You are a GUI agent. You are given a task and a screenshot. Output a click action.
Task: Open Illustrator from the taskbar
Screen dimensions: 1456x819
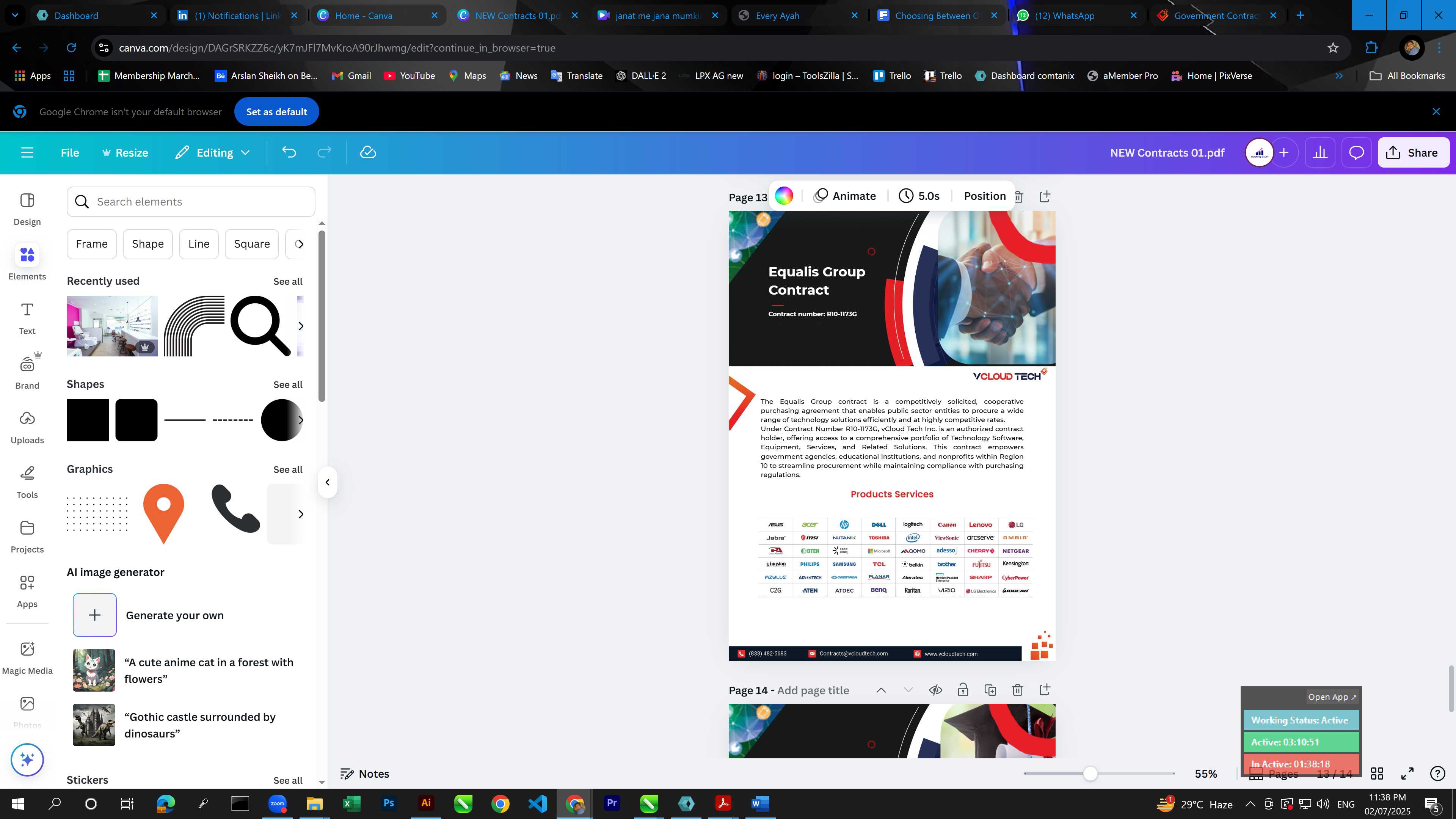(x=425, y=804)
